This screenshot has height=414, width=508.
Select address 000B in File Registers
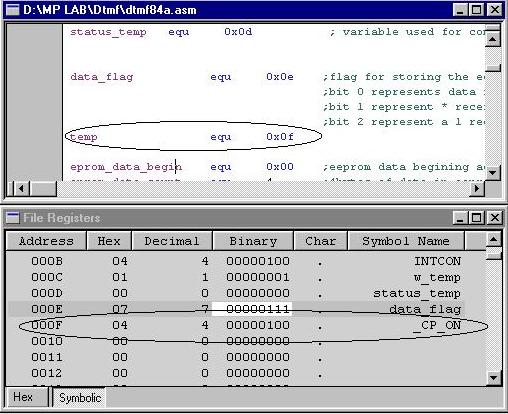(x=47, y=261)
